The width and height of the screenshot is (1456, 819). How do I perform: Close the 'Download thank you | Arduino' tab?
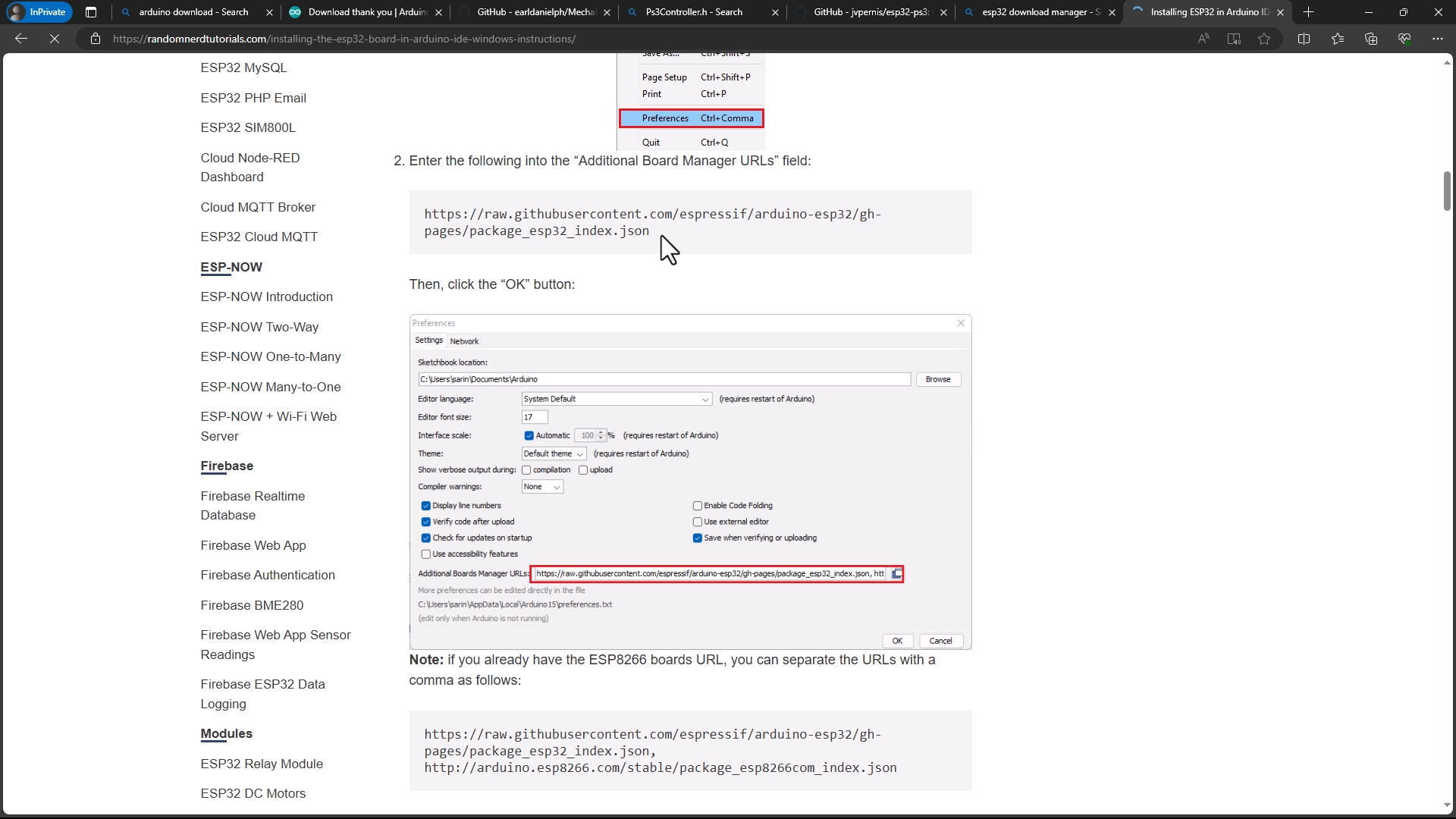pyautogui.click(x=438, y=12)
